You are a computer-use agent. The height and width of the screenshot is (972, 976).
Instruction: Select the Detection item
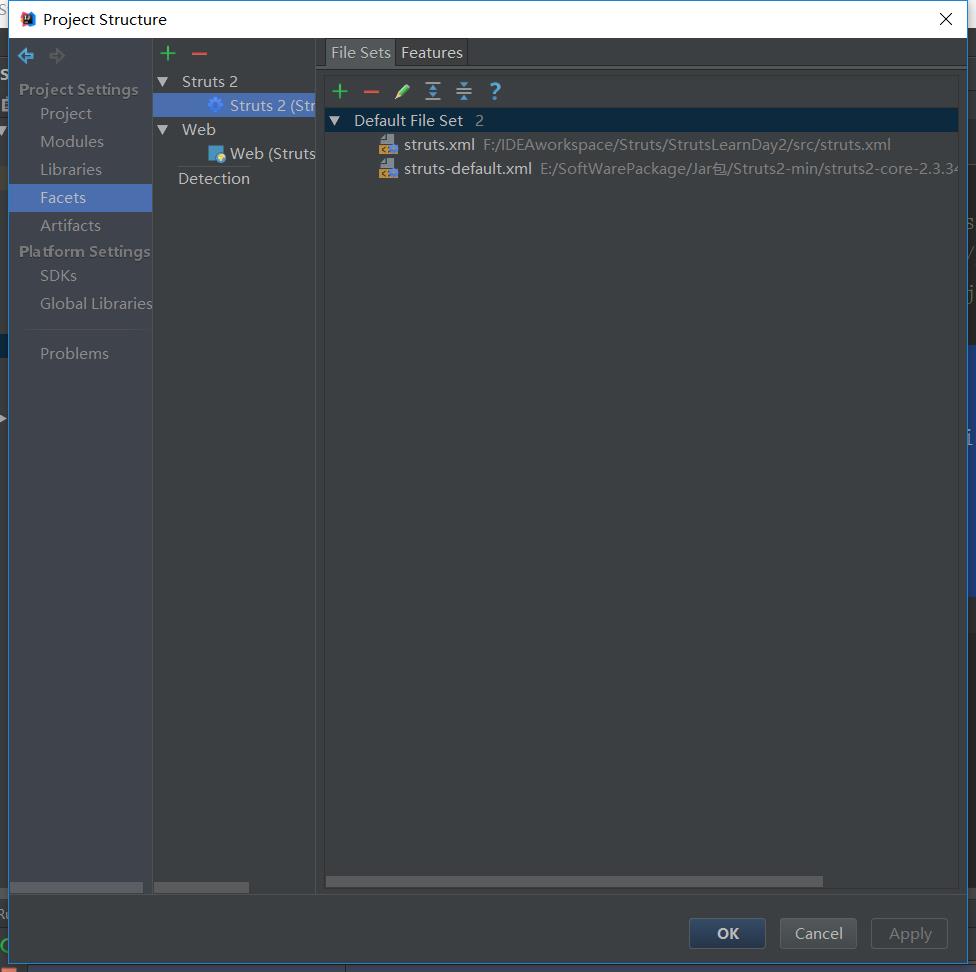click(x=214, y=179)
